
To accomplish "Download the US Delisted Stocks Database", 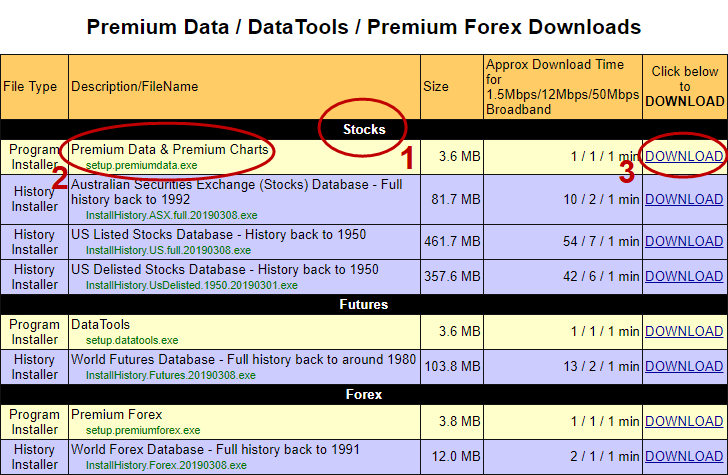I will point(684,276).
